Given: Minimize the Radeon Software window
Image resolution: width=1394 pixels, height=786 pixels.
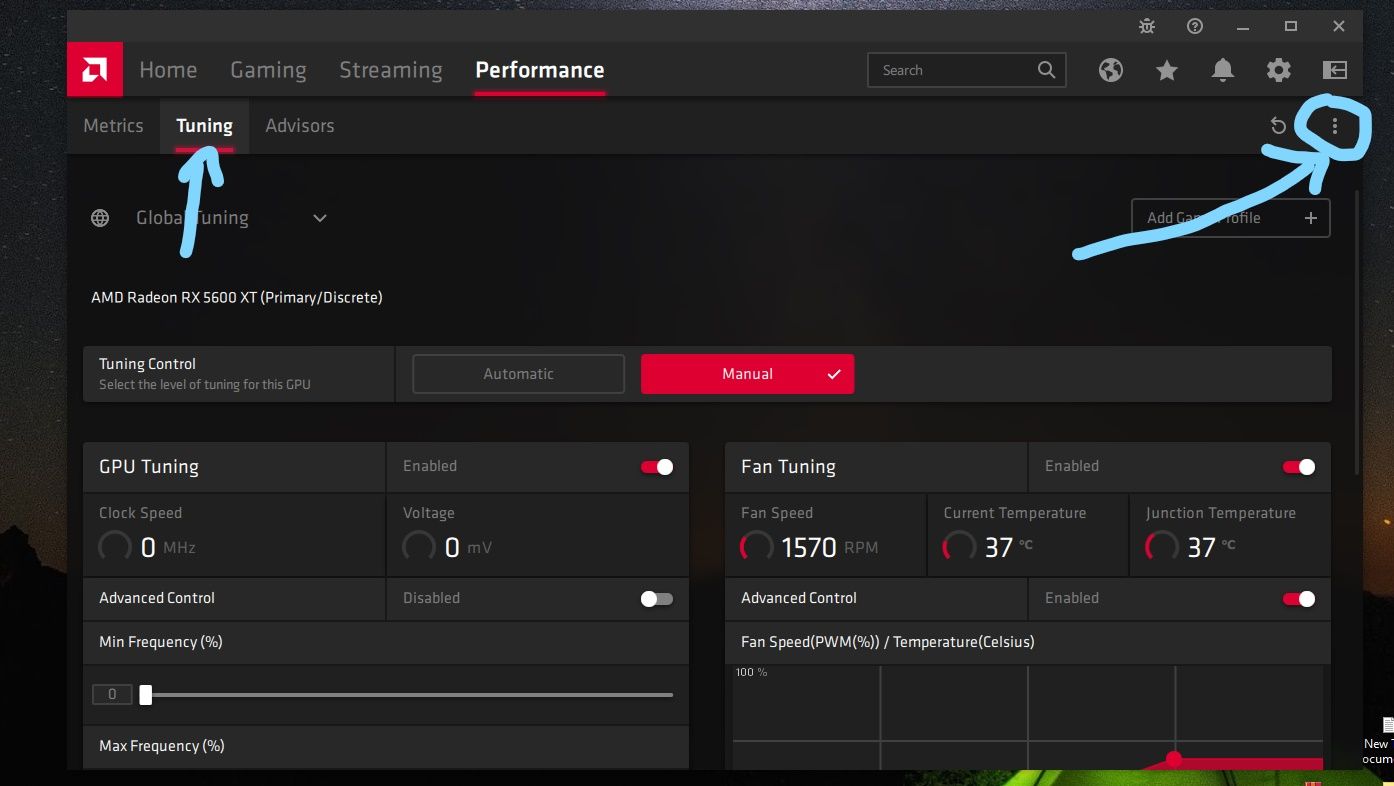Looking at the screenshot, I should [1243, 27].
